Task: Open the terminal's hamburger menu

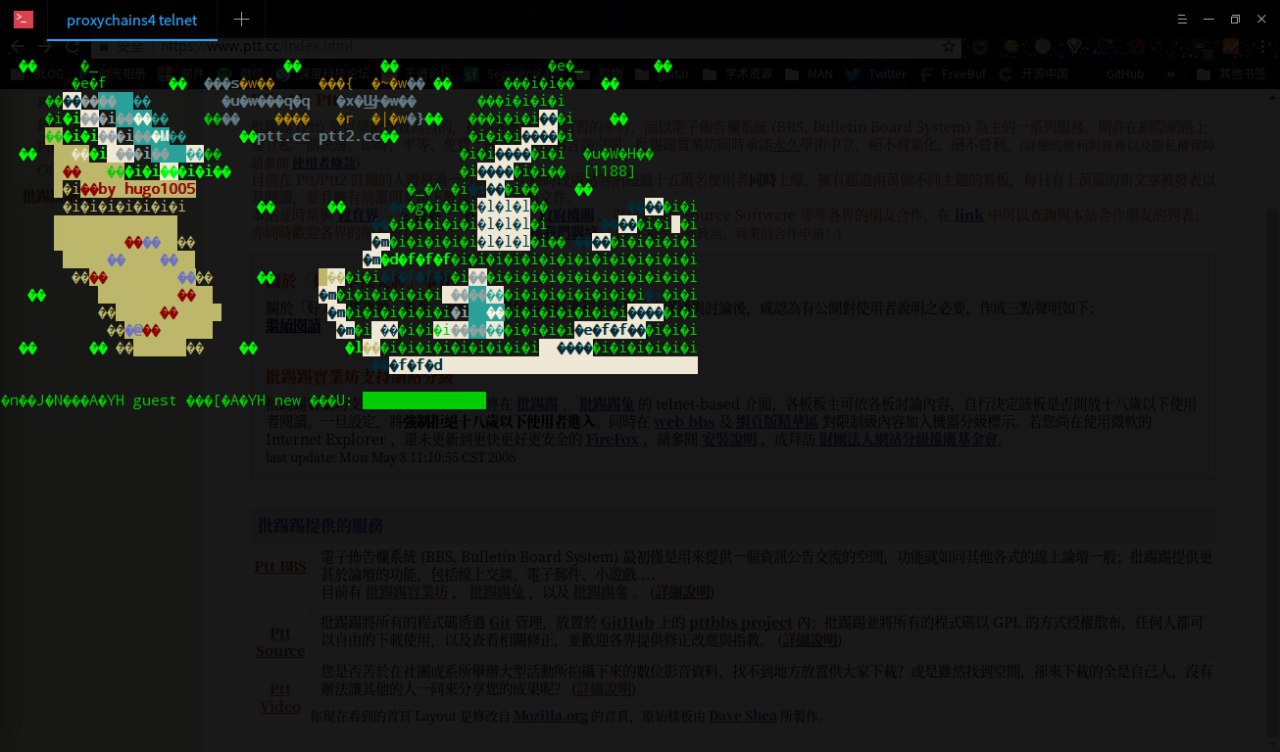Action: (1183, 19)
